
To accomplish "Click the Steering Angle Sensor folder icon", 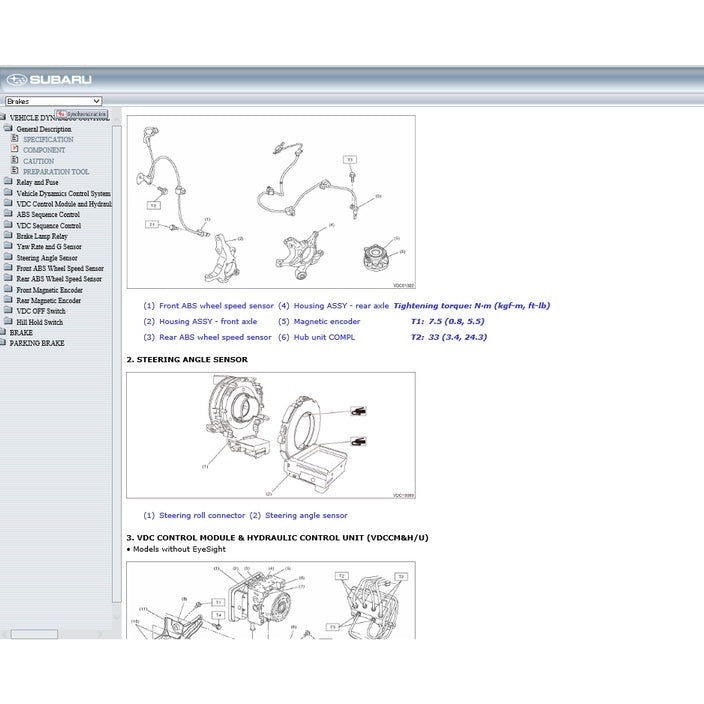I will (x=8, y=257).
